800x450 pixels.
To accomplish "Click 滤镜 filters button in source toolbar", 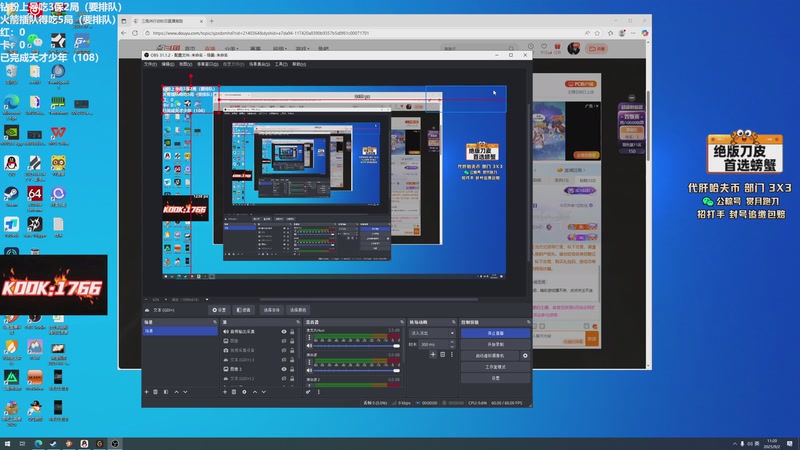I will tap(244, 310).
